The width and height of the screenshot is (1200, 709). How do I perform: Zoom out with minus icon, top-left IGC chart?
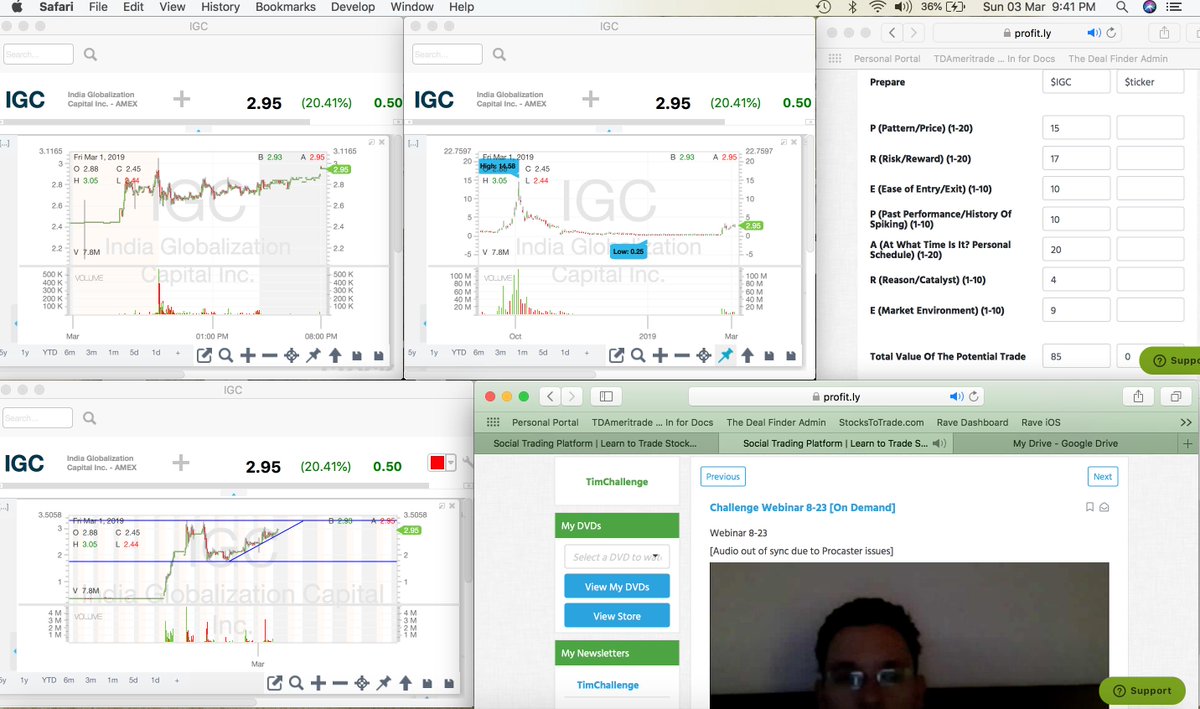coord(270,355)
